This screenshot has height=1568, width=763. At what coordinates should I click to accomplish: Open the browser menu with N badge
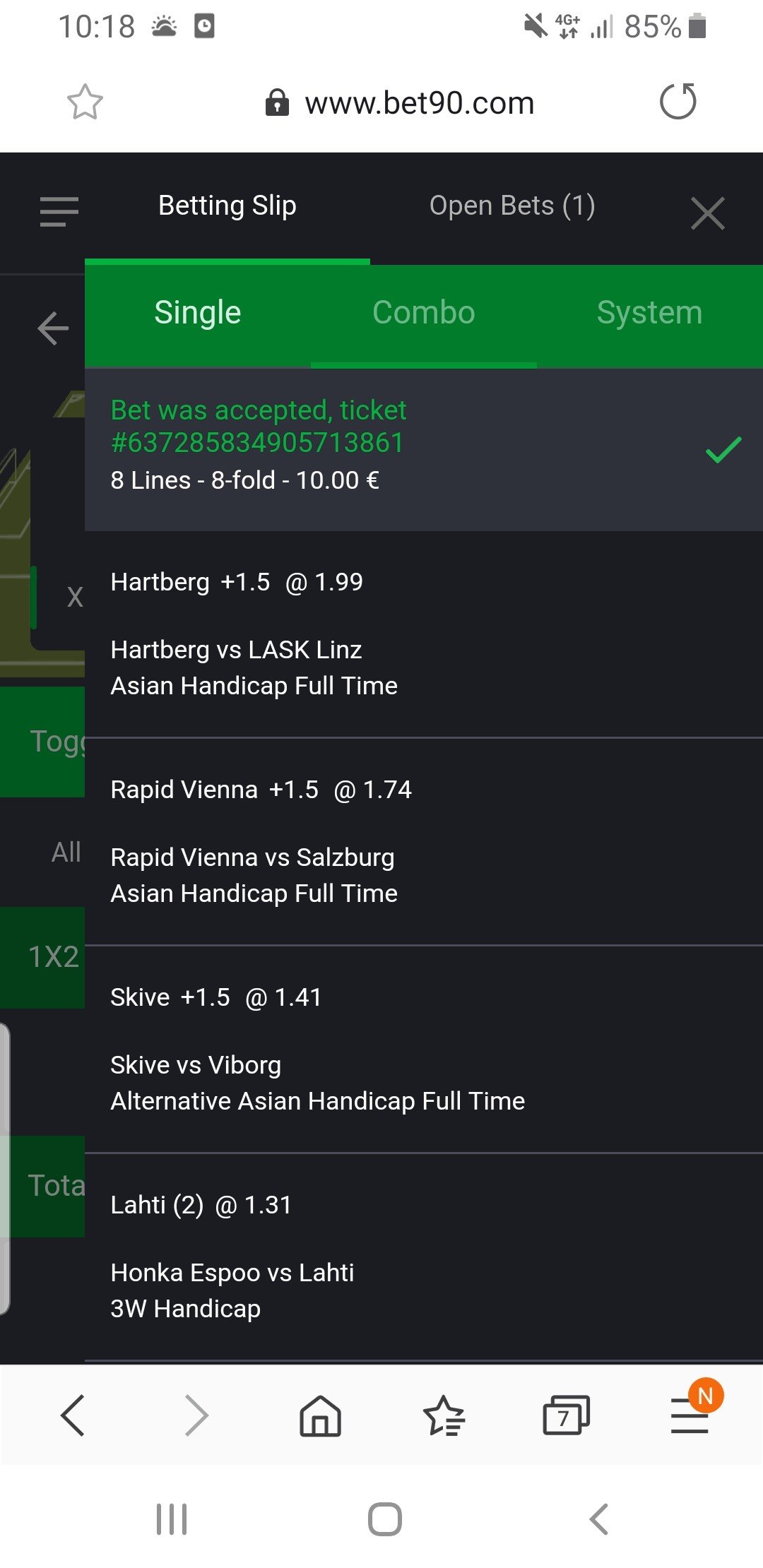coord(690,1414)
